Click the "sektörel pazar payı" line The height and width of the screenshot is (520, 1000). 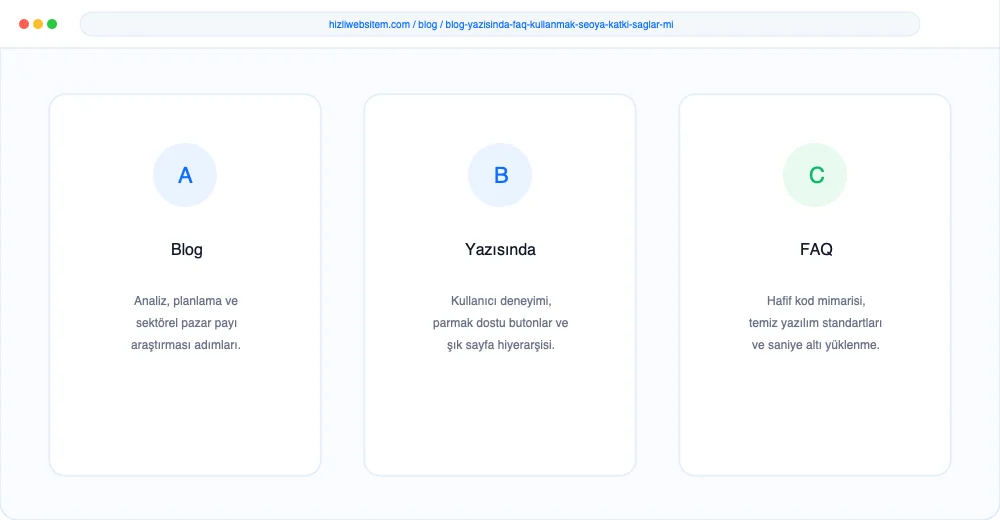point(186,323)
